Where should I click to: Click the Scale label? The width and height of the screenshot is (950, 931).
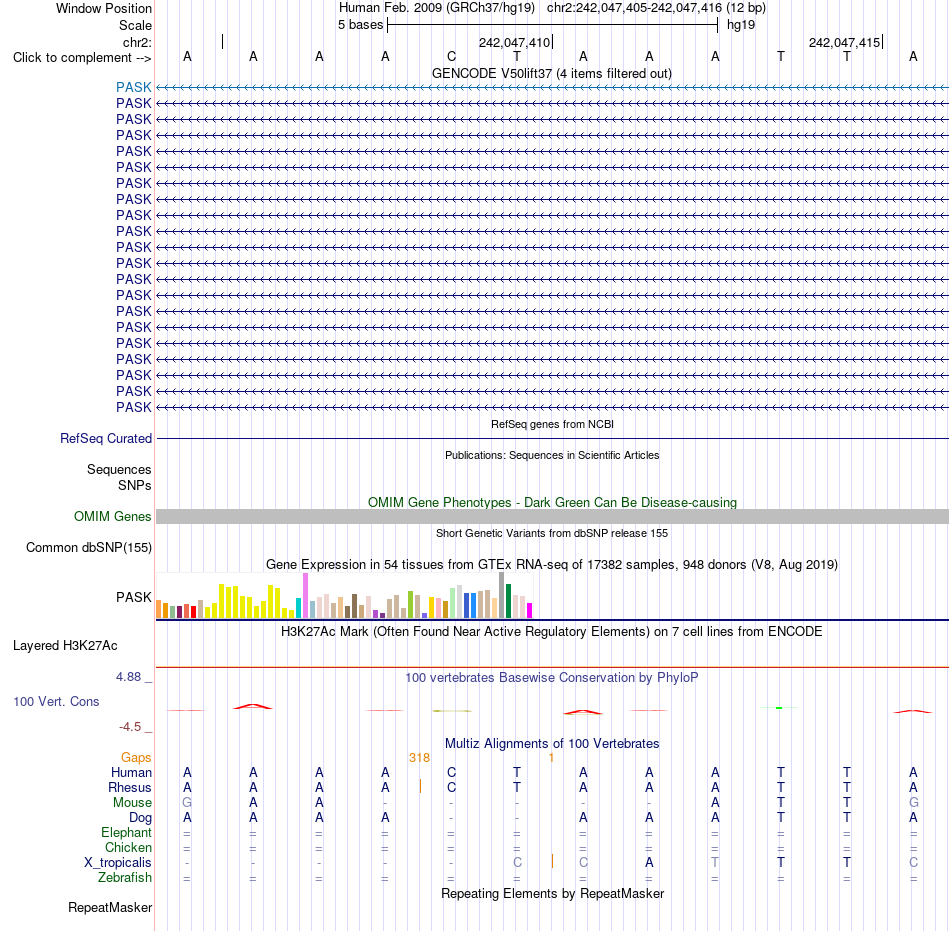pyautogui.click(x=135, y=25)
